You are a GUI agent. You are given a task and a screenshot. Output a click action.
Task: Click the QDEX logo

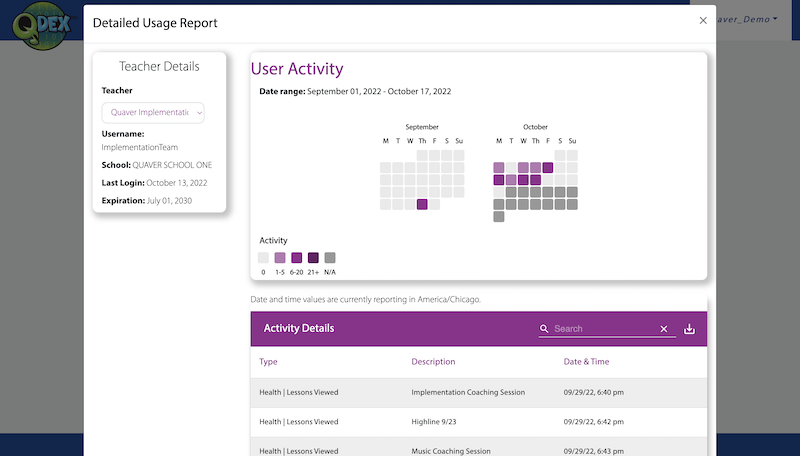(x=42, y=26)
